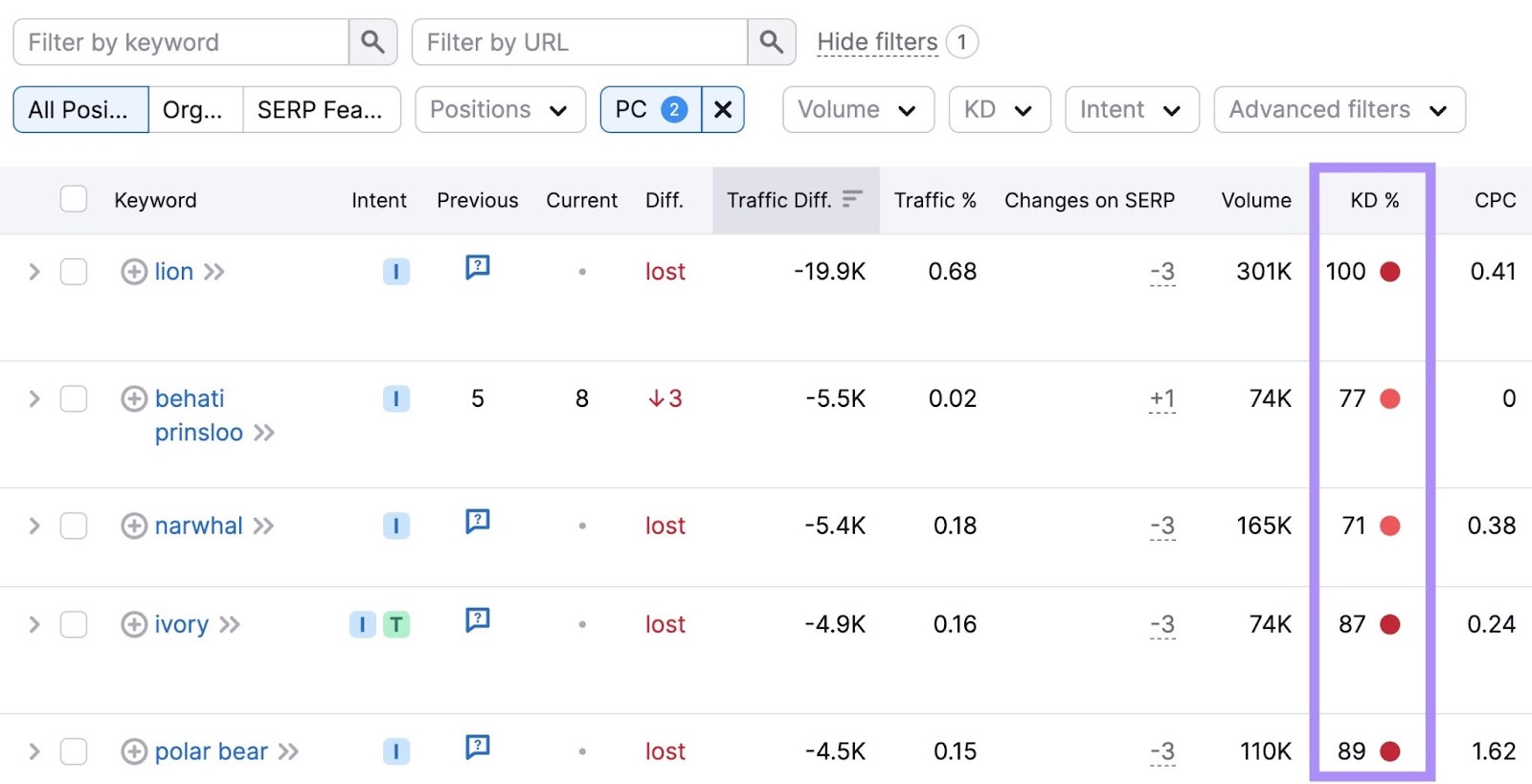Click the SERP feature icon in polar bear row
The height and width of the screenshot is (784, 1532).
(x=478, y=747)
